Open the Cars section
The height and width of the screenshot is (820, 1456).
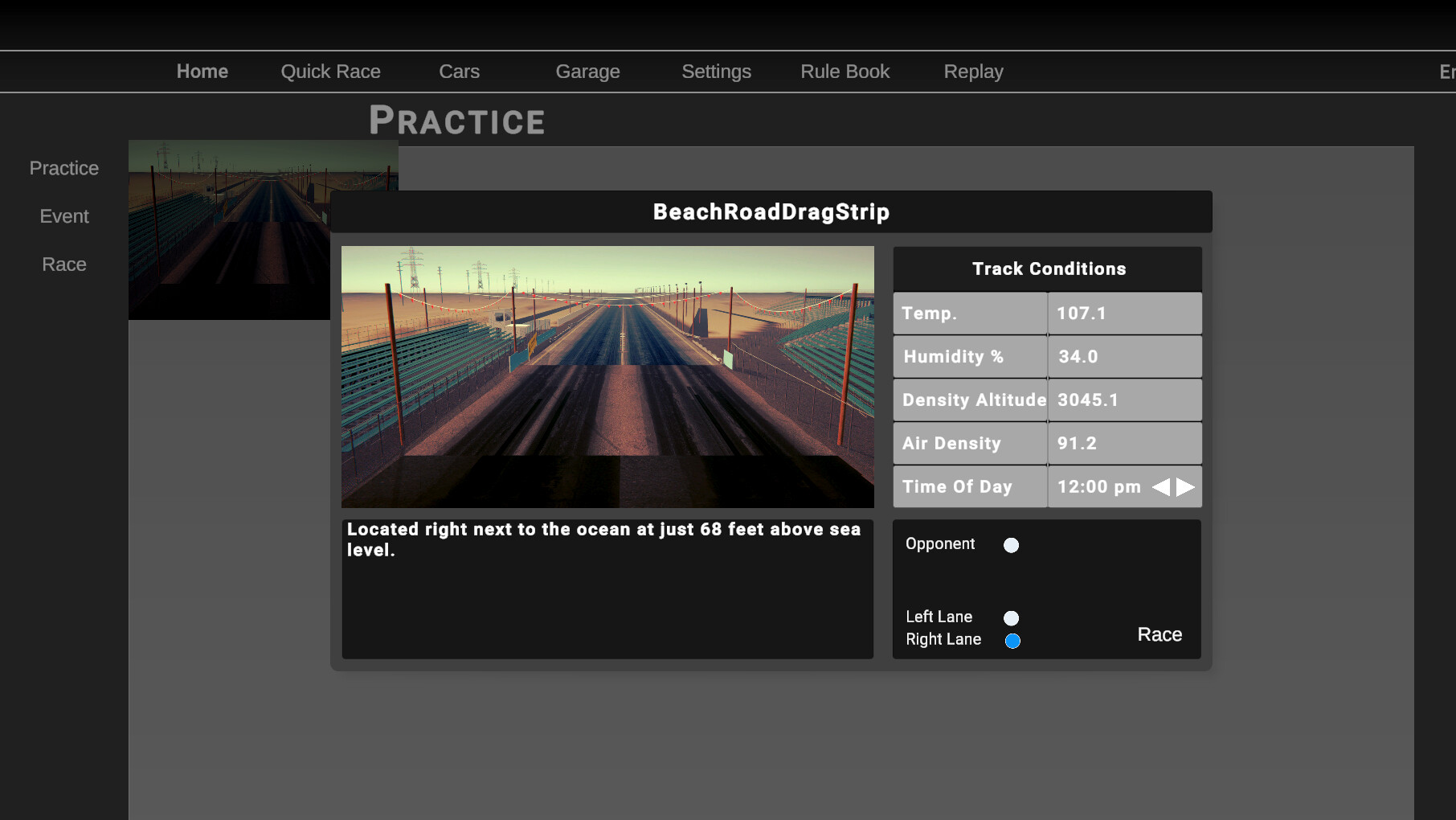tap(459, 72)
